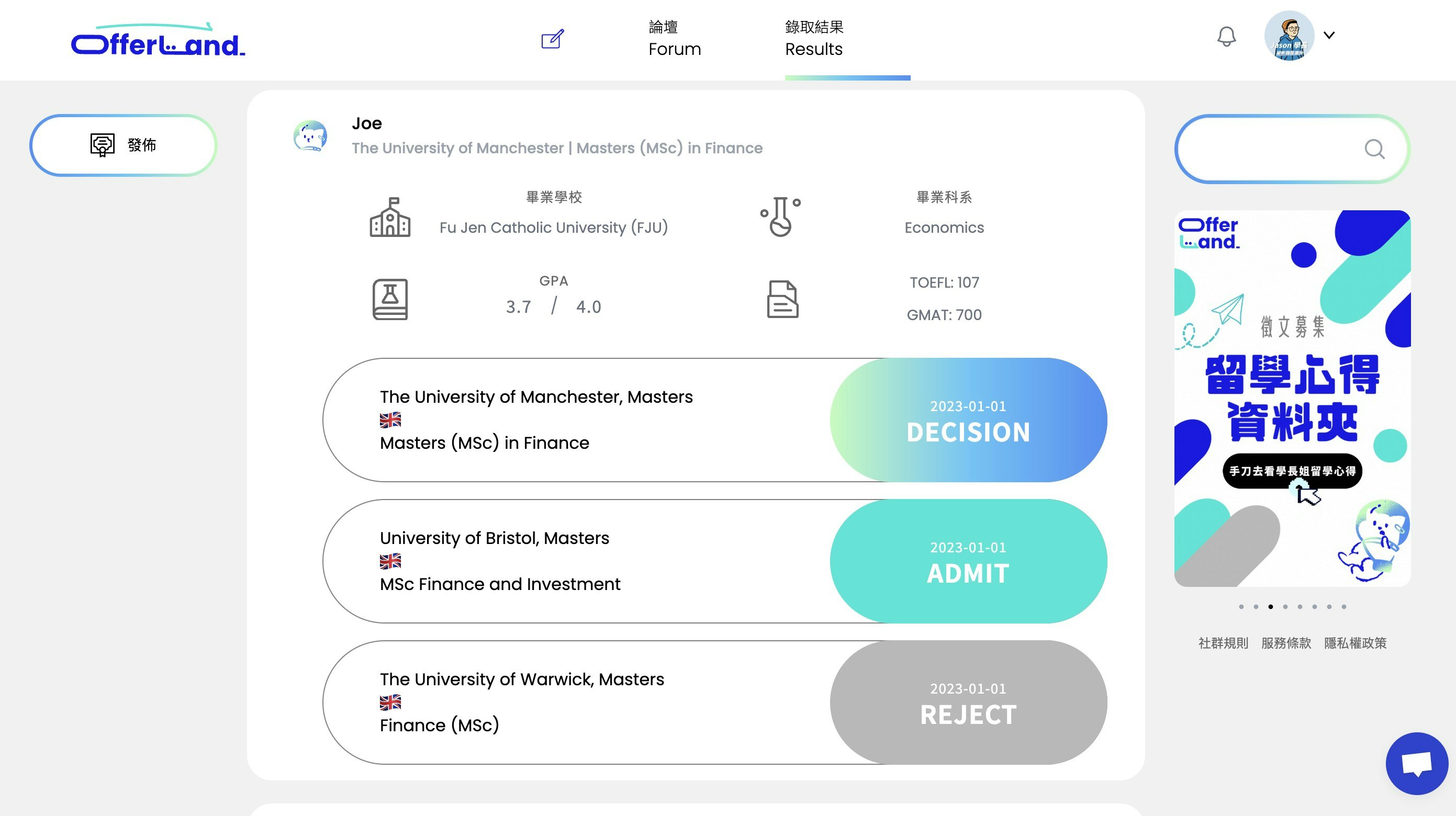Click Joe's user avatar

coord(310,135)
